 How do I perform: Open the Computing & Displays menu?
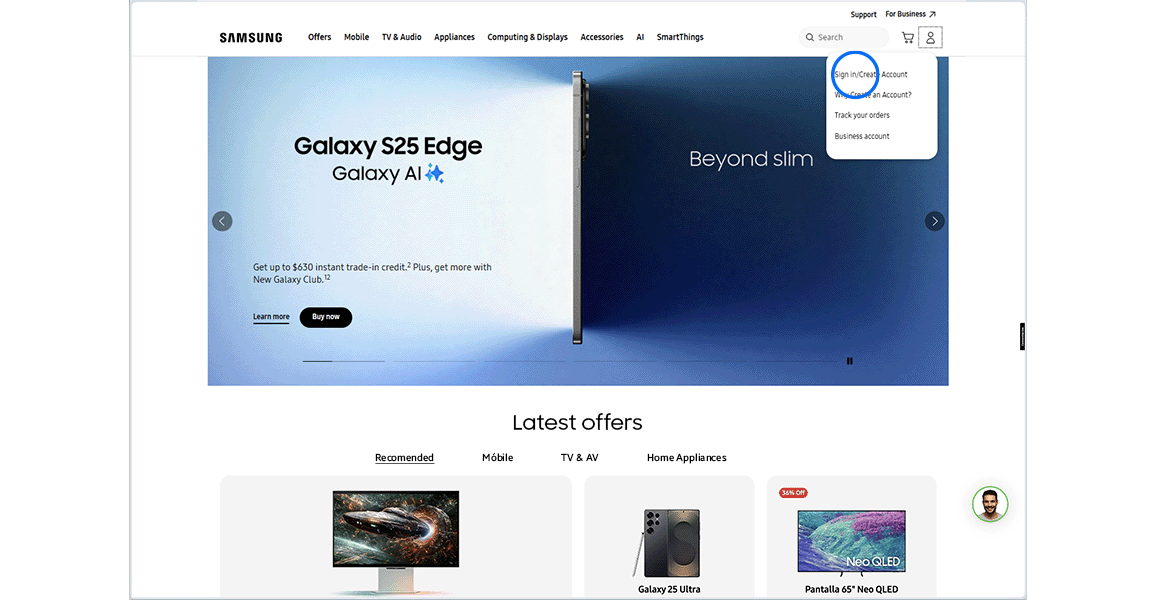click(527, 37)
